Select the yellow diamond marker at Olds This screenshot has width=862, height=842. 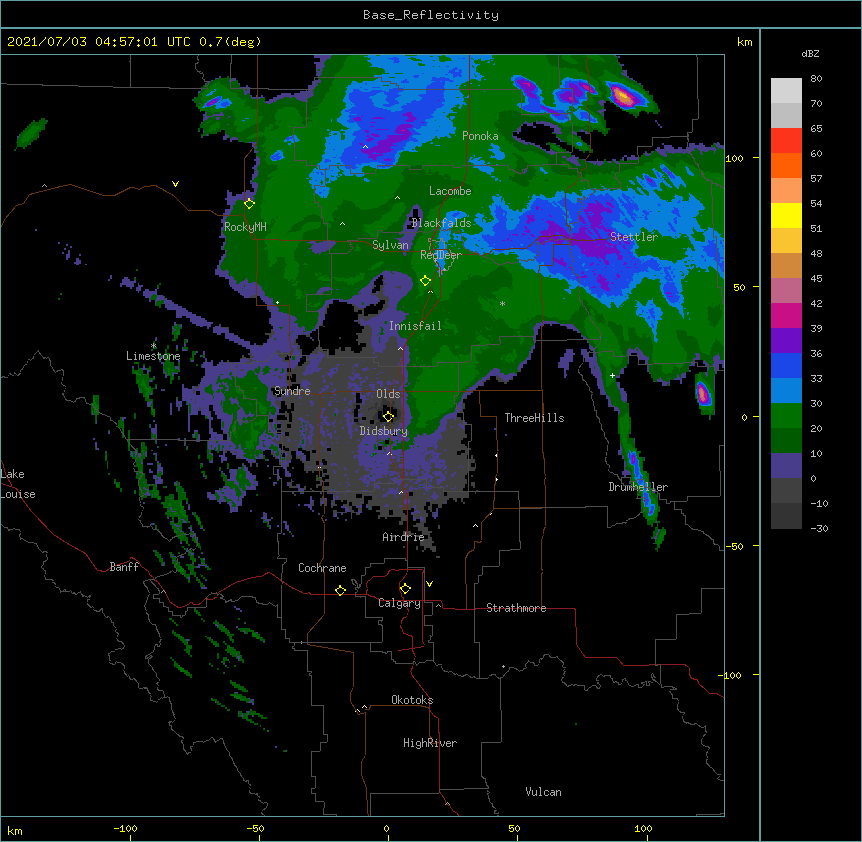[388, 416]
